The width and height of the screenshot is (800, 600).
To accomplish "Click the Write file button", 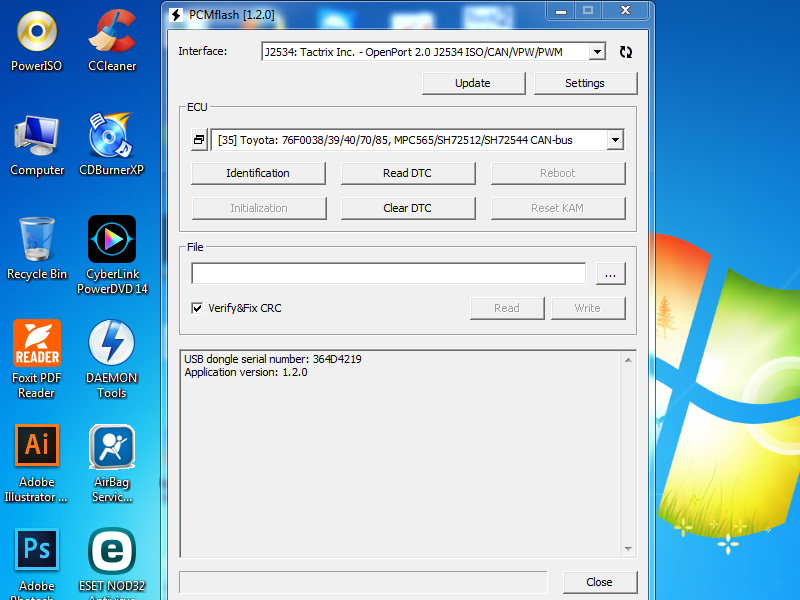I will 588,308.
